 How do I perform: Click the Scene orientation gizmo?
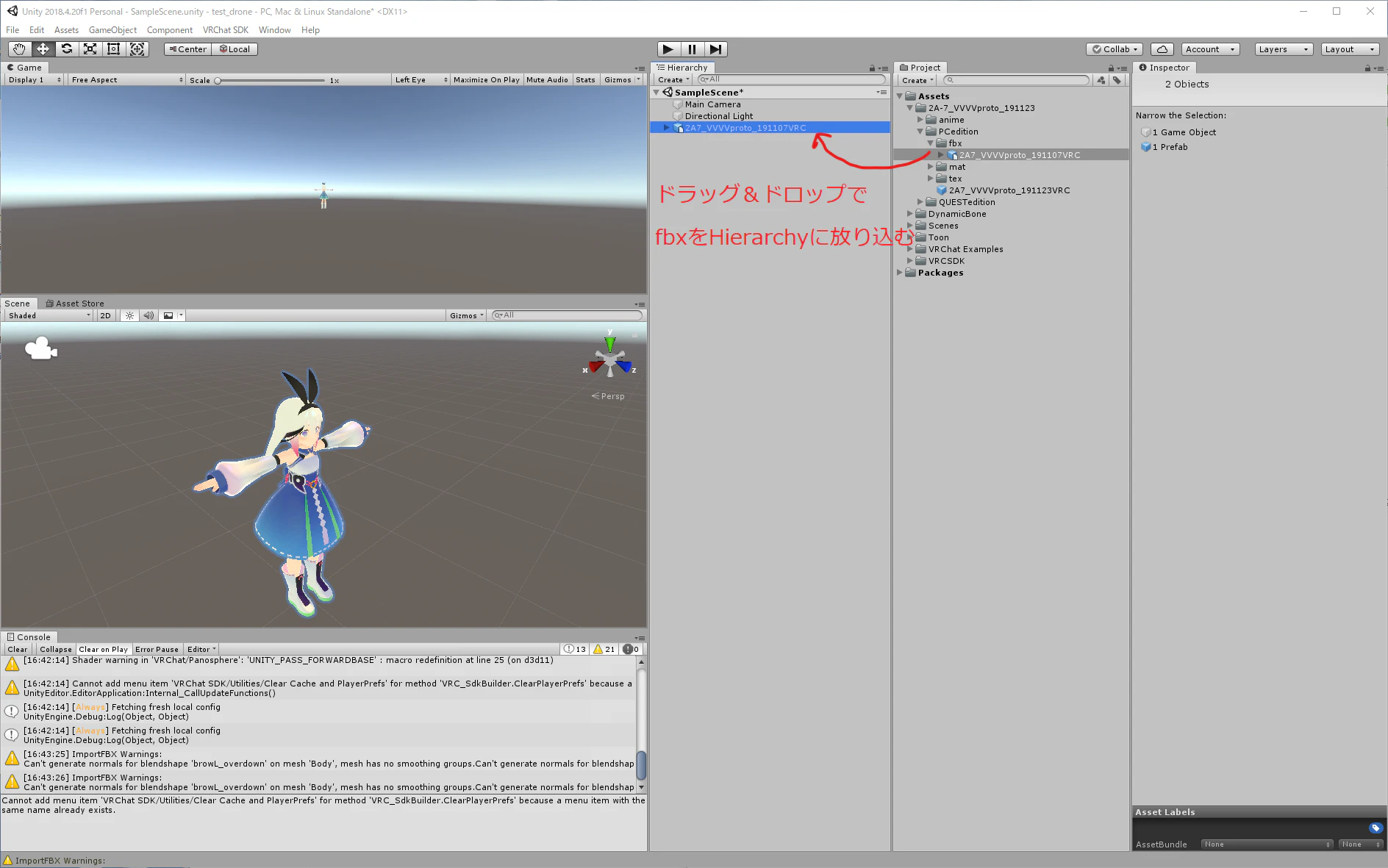610,359
